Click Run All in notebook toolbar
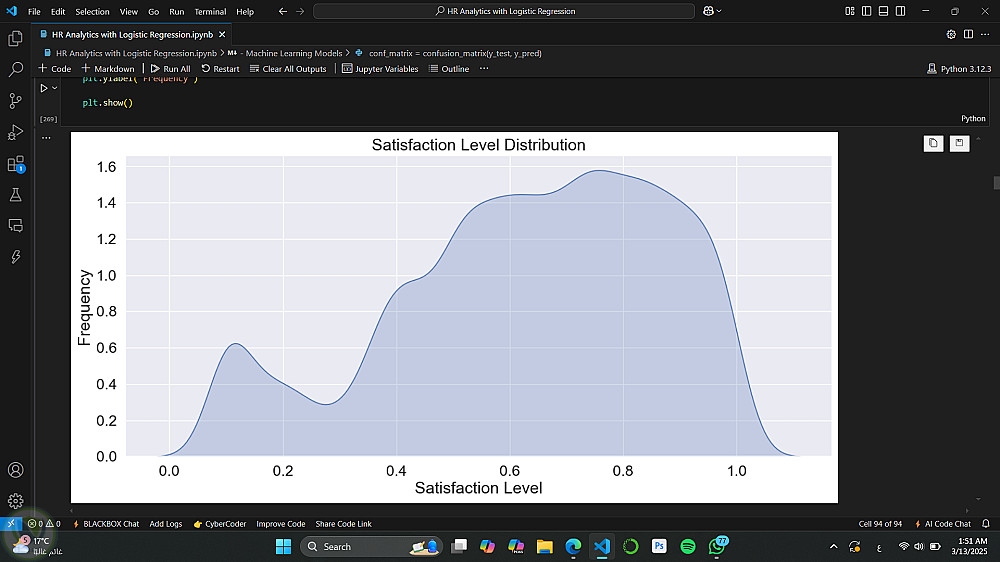This screenshot has height=562, width=1000. click(170, 68)
